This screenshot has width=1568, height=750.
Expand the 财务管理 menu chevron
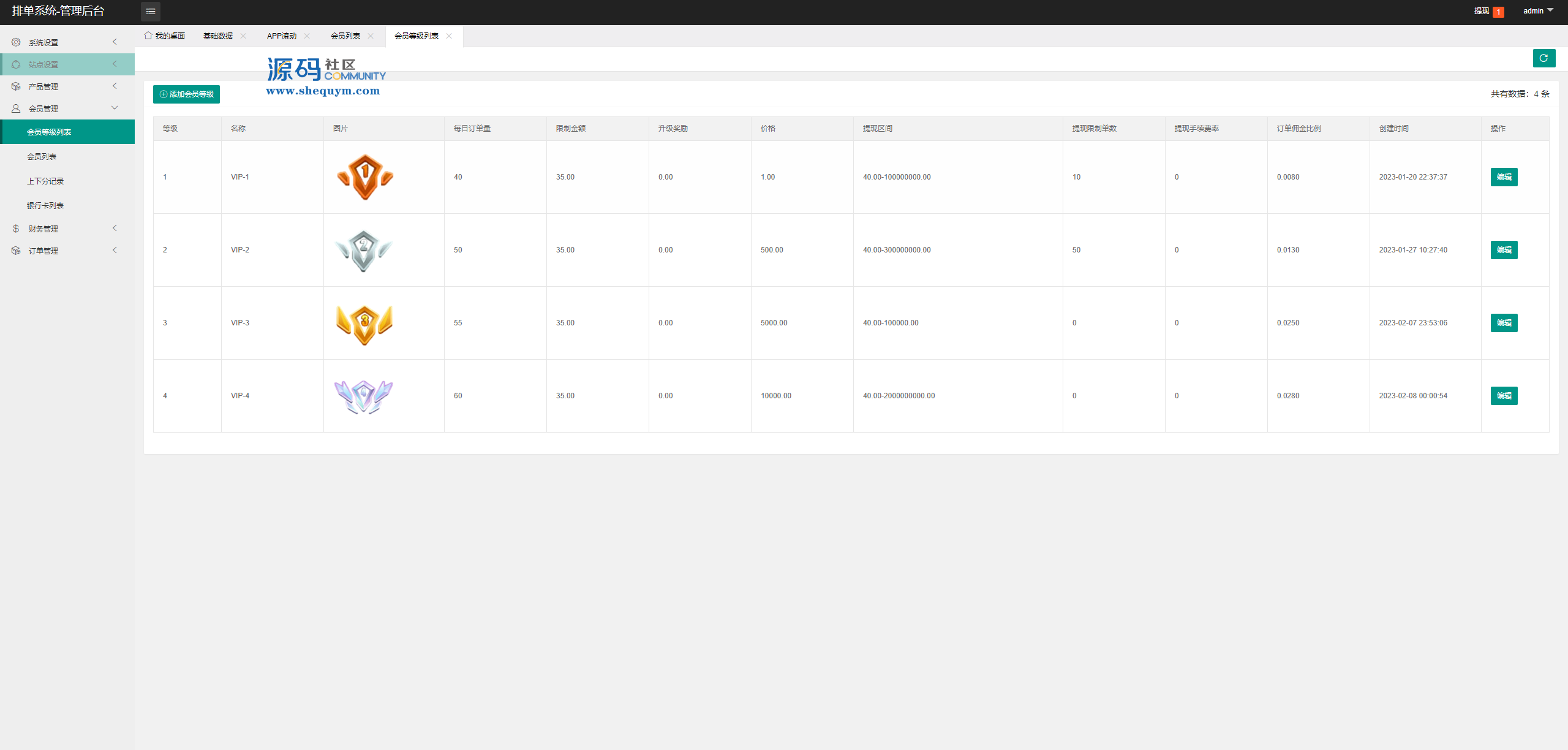point(115,228)
